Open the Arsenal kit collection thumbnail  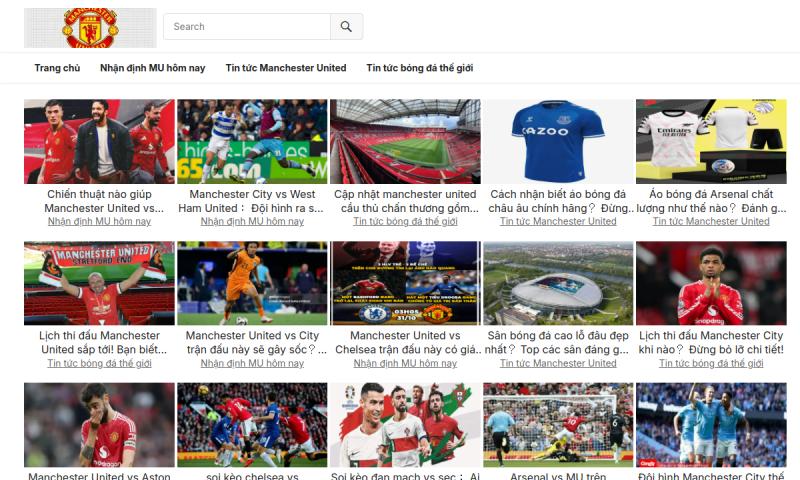[711, 141]
